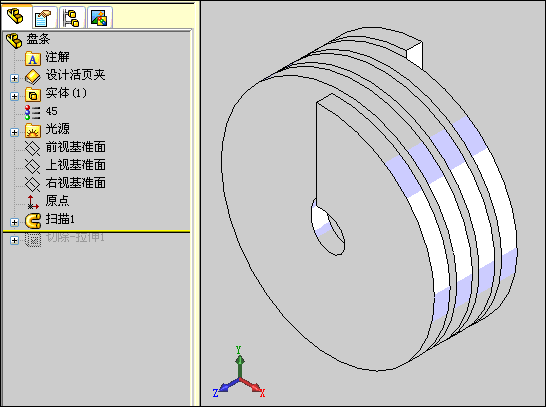Image resolution: width=546 pixels, height=407 pixels.
Task: Expand the 切除-拉伸1 feature node
Action: [14, 240]
